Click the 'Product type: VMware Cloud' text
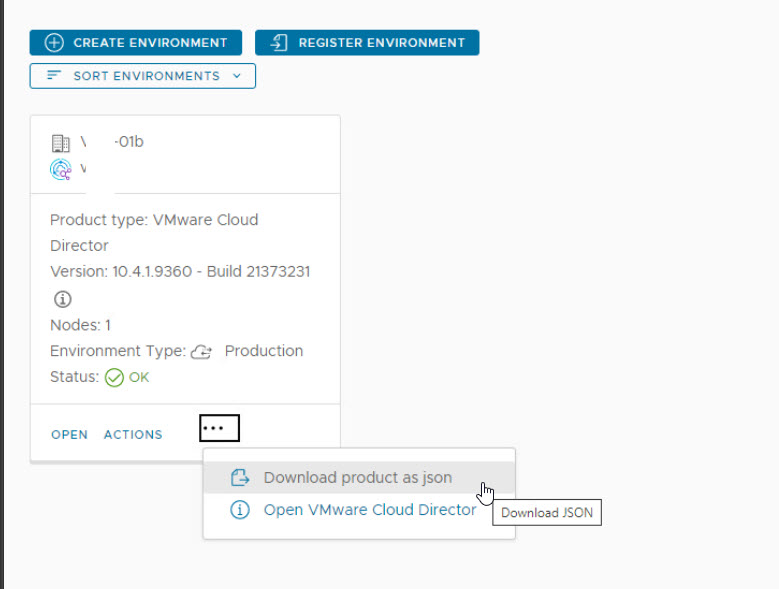779x589 pixels. click(x=154, y=220)
